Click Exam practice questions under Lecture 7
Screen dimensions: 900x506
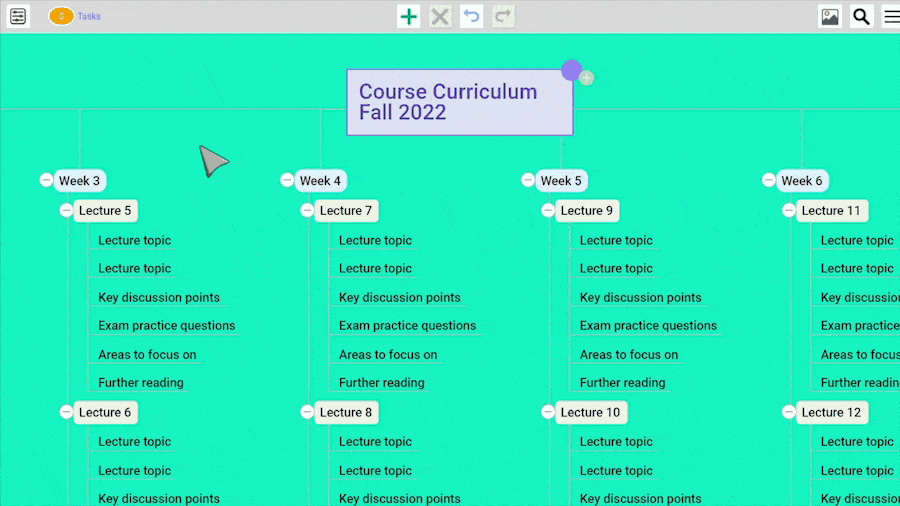[408, 325]
